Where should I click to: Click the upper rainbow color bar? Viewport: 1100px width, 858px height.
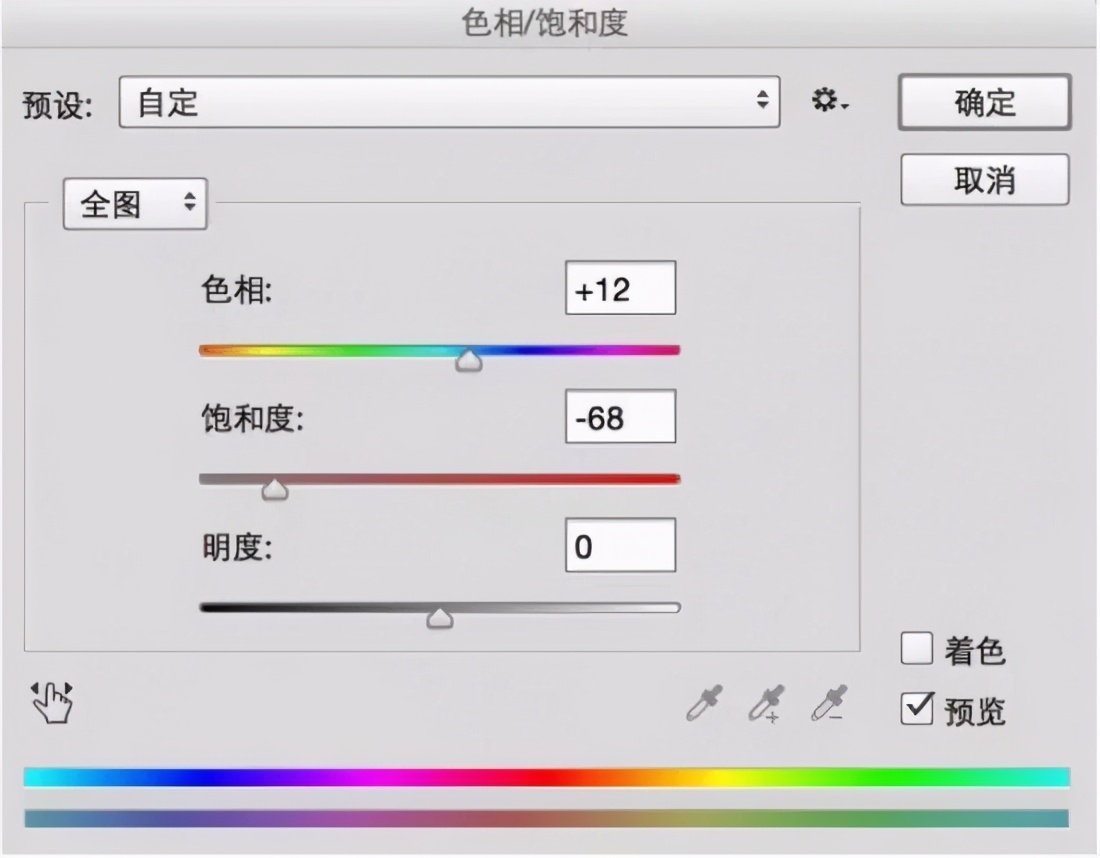546,777
